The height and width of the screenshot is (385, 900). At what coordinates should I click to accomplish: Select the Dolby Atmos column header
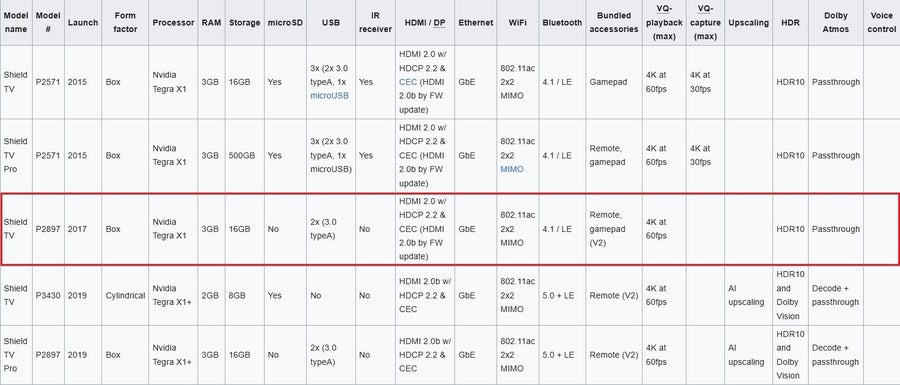(x=836, y=22)
